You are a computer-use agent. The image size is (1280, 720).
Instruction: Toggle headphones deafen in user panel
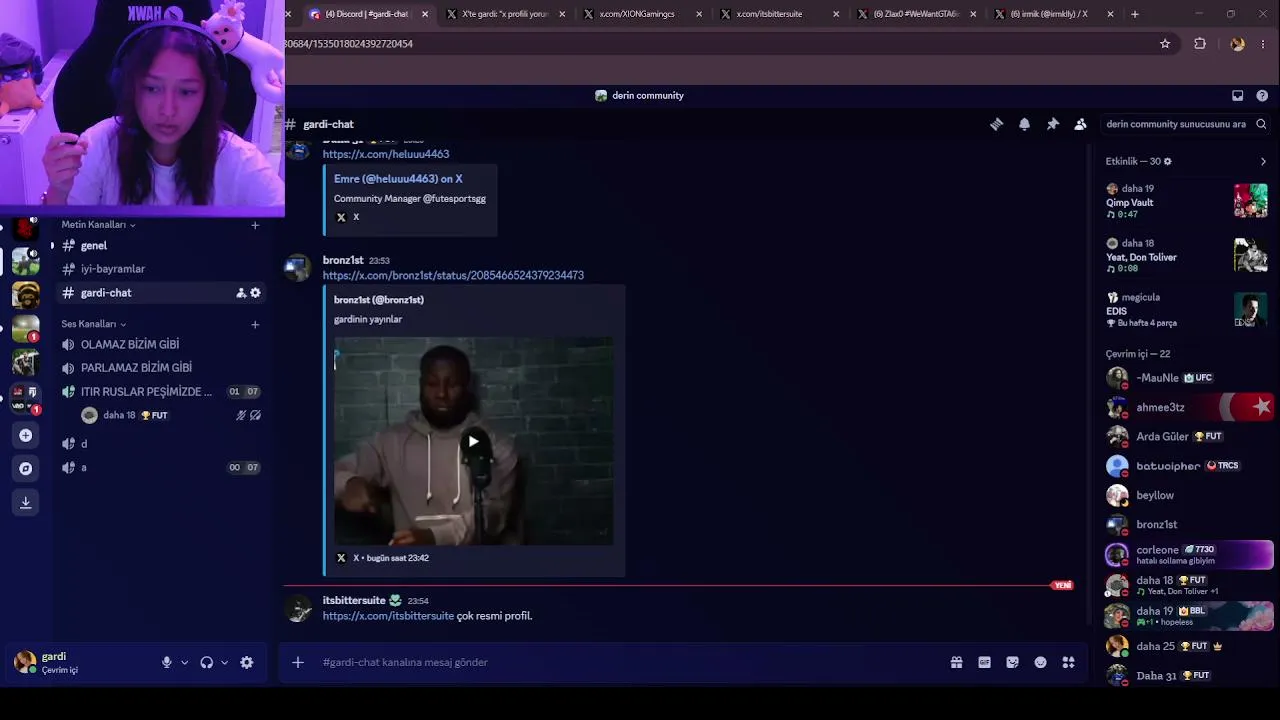(x=207, y=662)
